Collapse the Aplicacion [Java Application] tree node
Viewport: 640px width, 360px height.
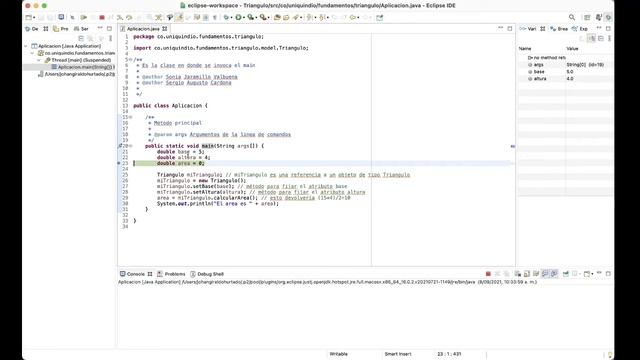[x=26, y=46]
